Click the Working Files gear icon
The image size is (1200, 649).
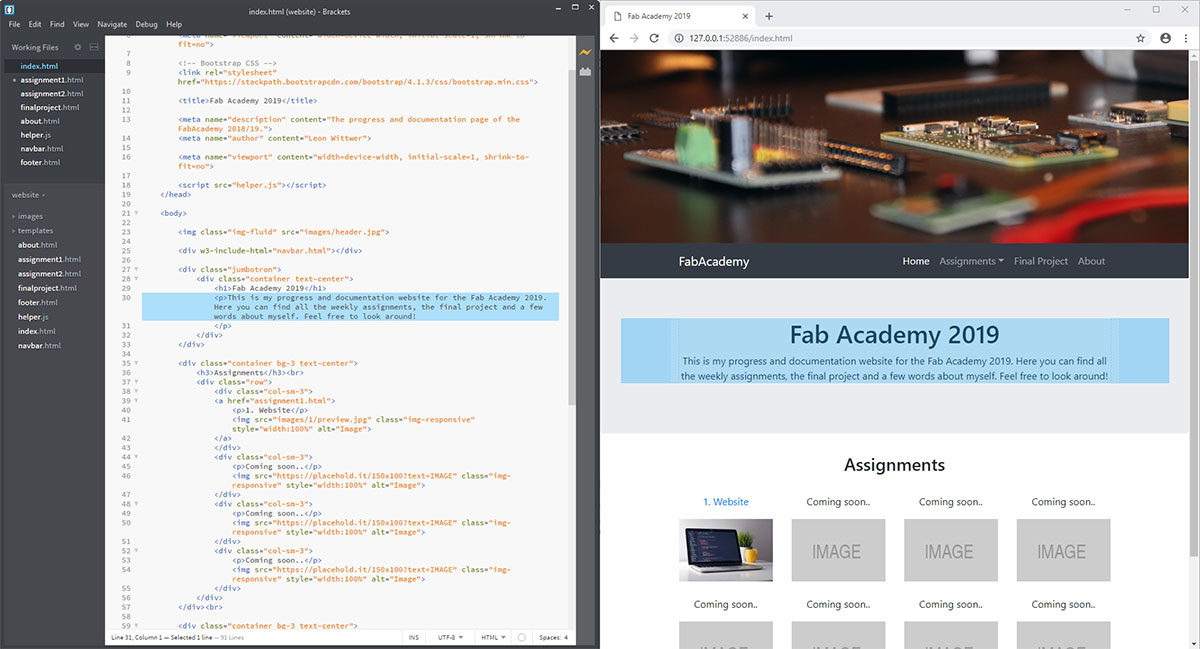coord(80,47)
